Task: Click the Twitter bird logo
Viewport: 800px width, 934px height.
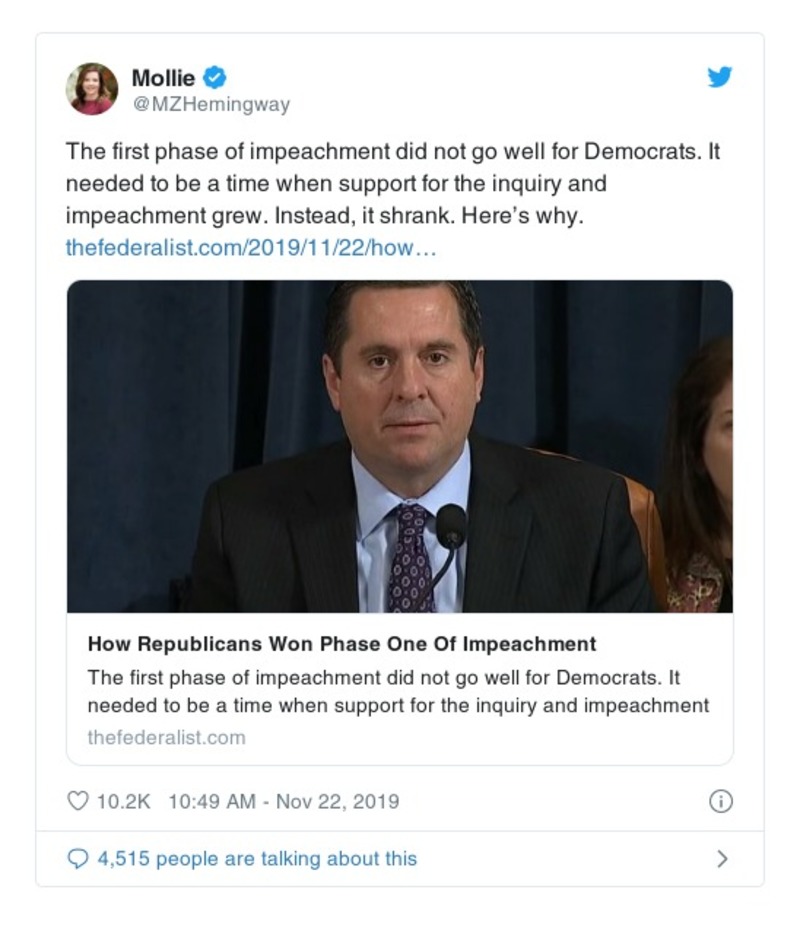Action: [x=720, y=77]
